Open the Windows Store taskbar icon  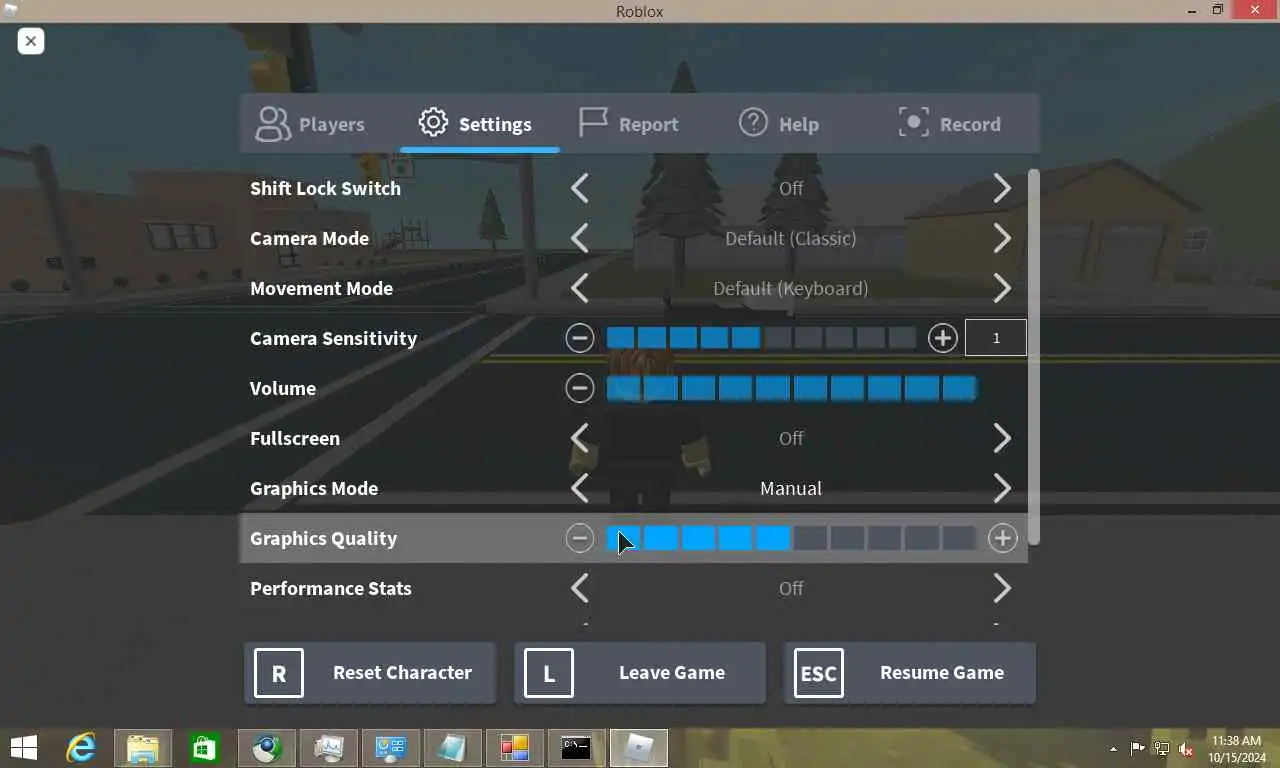(x=205, y=748)
